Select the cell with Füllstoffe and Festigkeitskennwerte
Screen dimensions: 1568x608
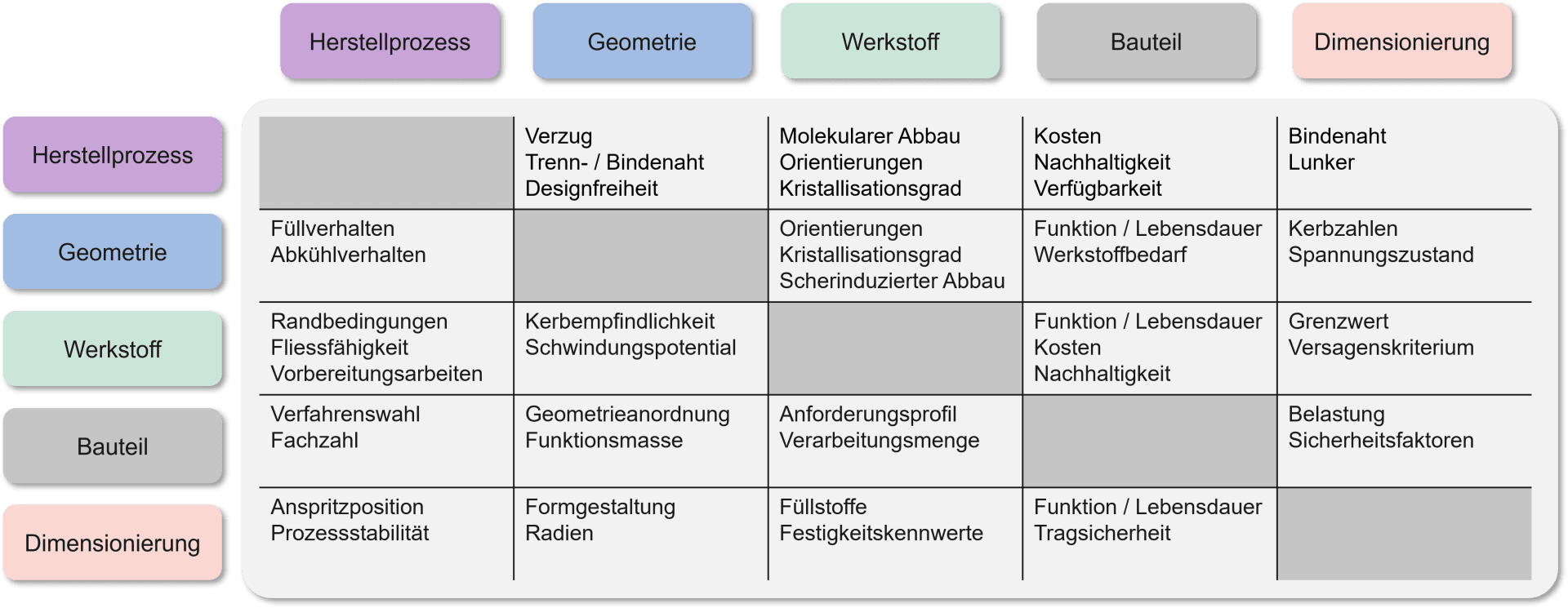(895, 534)
